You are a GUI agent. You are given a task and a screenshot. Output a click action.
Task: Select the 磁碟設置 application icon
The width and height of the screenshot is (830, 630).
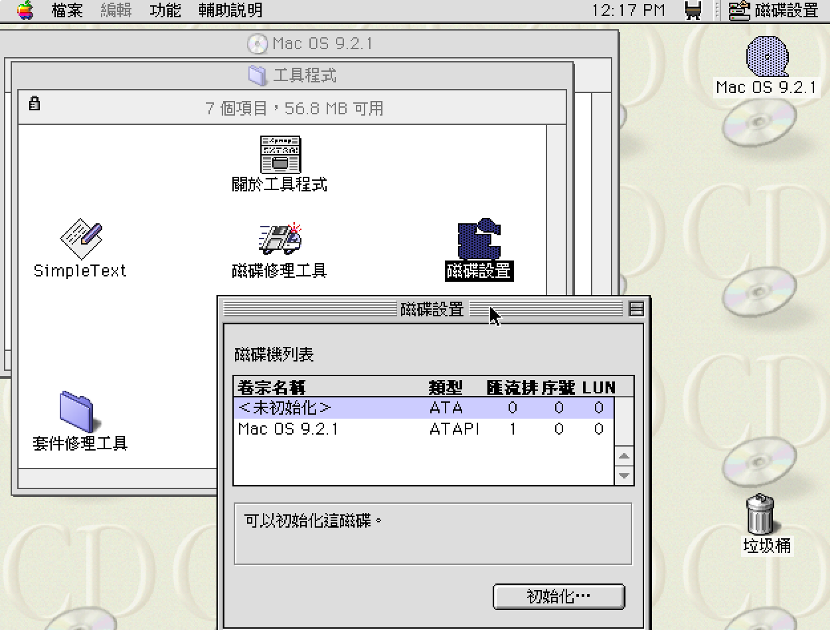pos(480,239)
